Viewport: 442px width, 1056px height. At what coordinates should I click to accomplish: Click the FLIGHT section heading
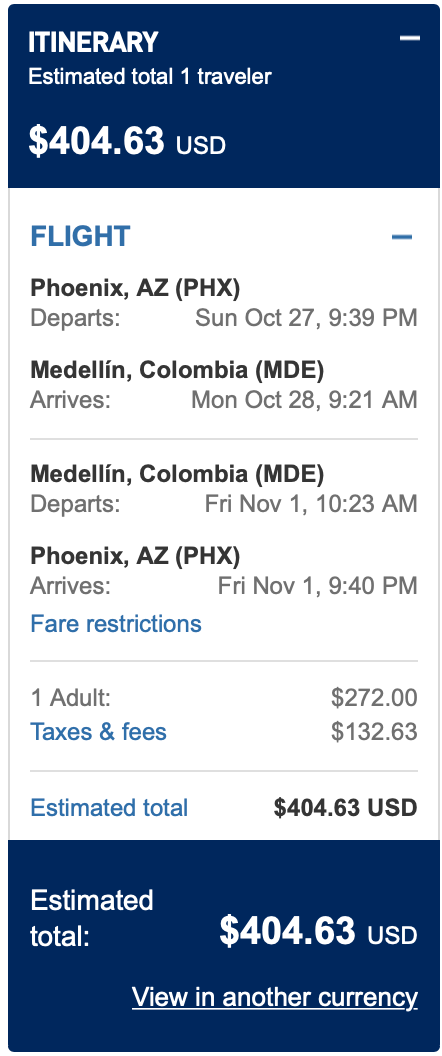[80, 236]
